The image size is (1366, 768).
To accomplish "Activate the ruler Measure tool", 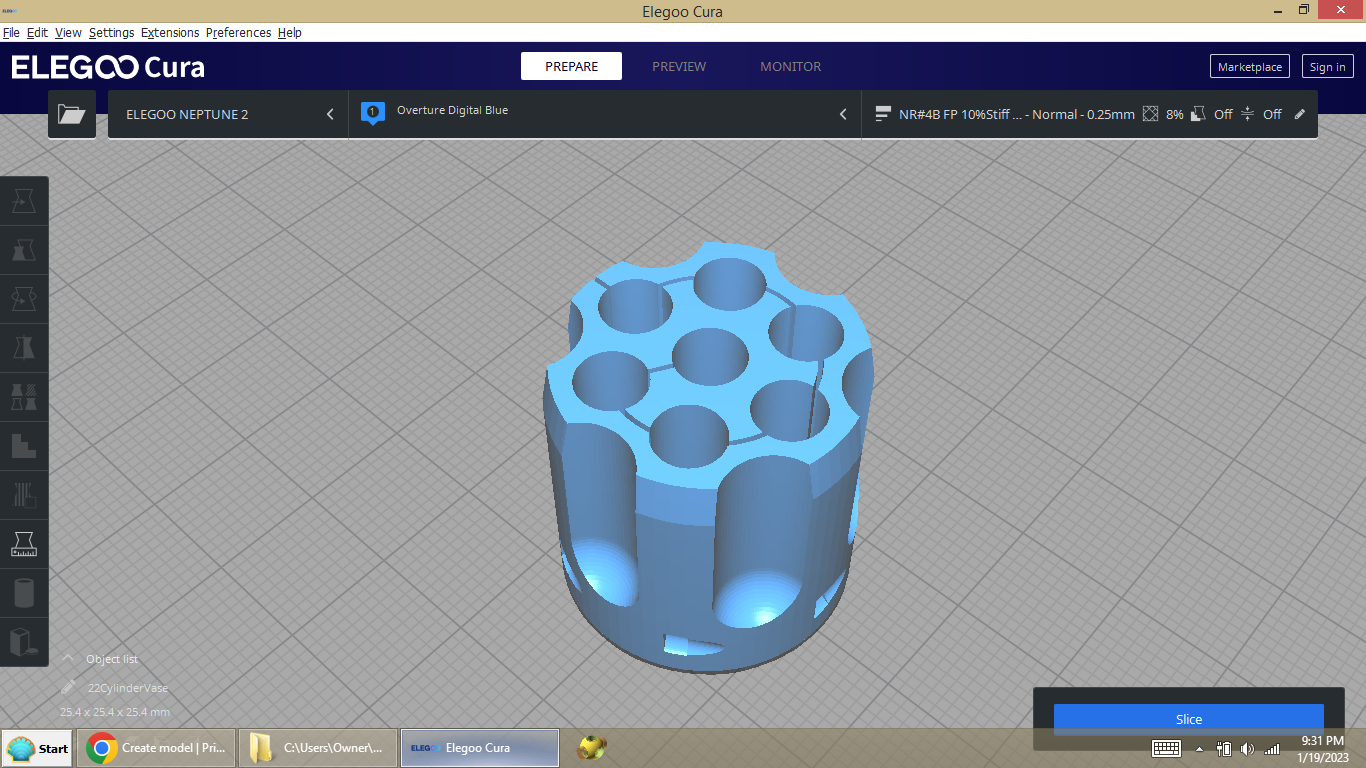I will point(24,544).
